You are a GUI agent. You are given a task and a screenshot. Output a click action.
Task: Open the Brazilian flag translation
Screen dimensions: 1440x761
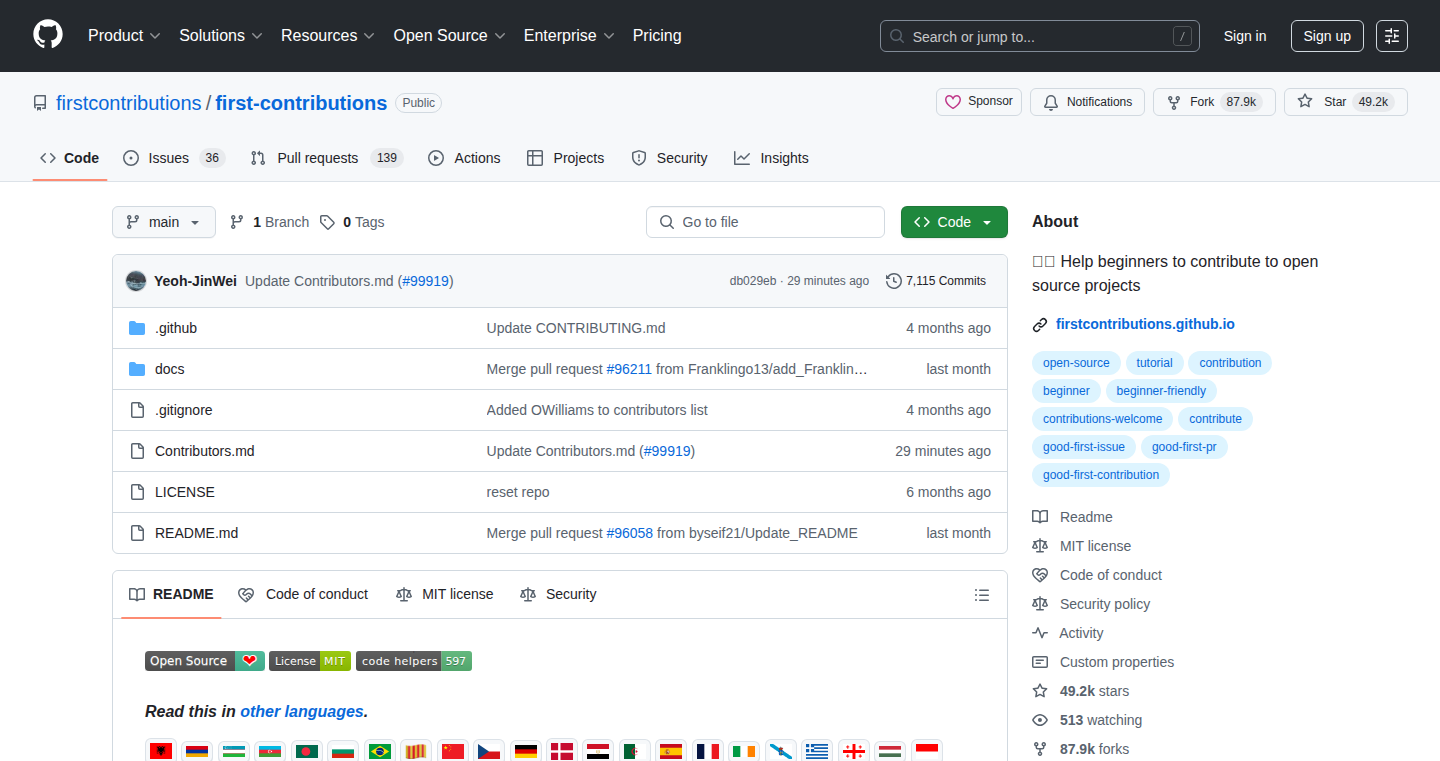coord(379,751)
